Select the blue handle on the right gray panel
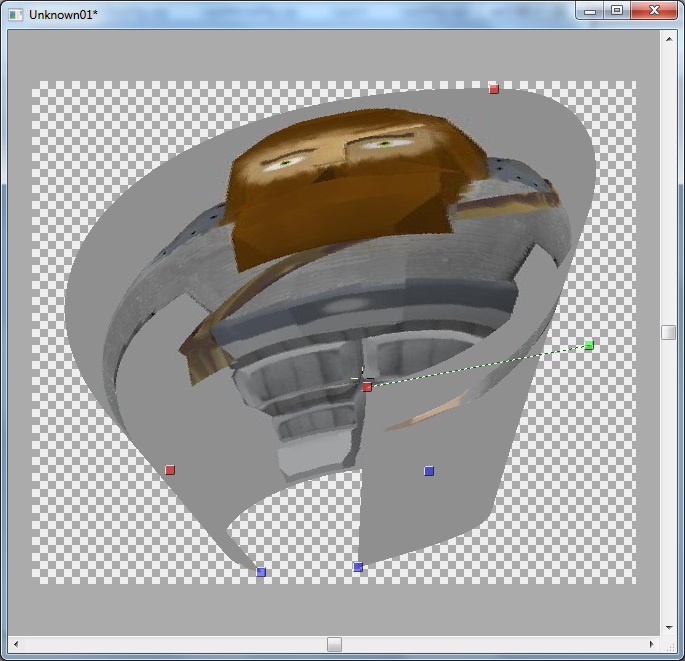 click(x=429, y=471)
